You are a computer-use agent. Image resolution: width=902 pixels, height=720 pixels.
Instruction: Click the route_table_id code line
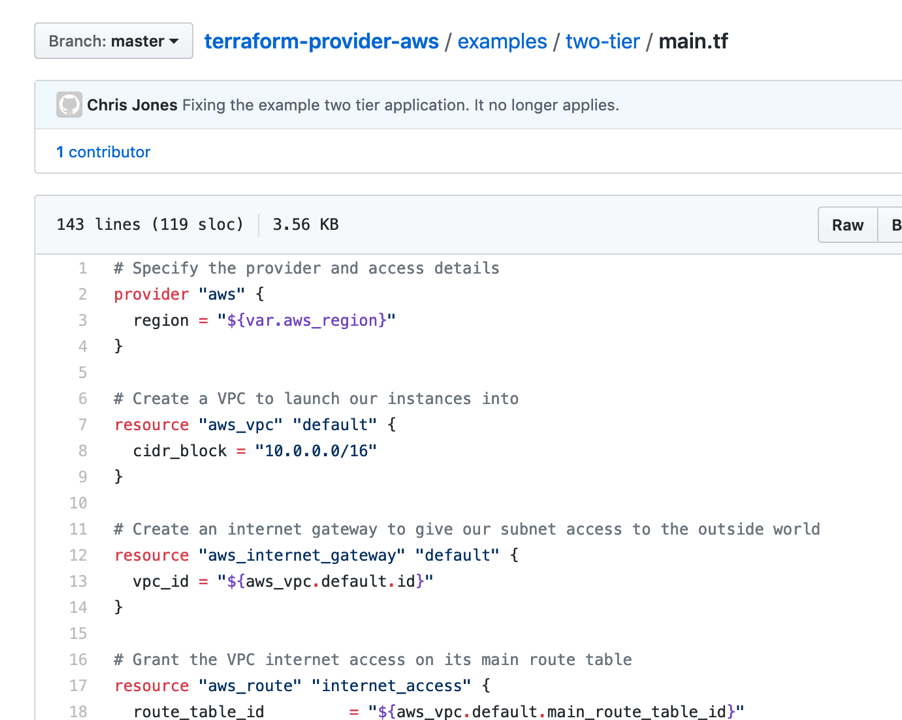[439, 712]
